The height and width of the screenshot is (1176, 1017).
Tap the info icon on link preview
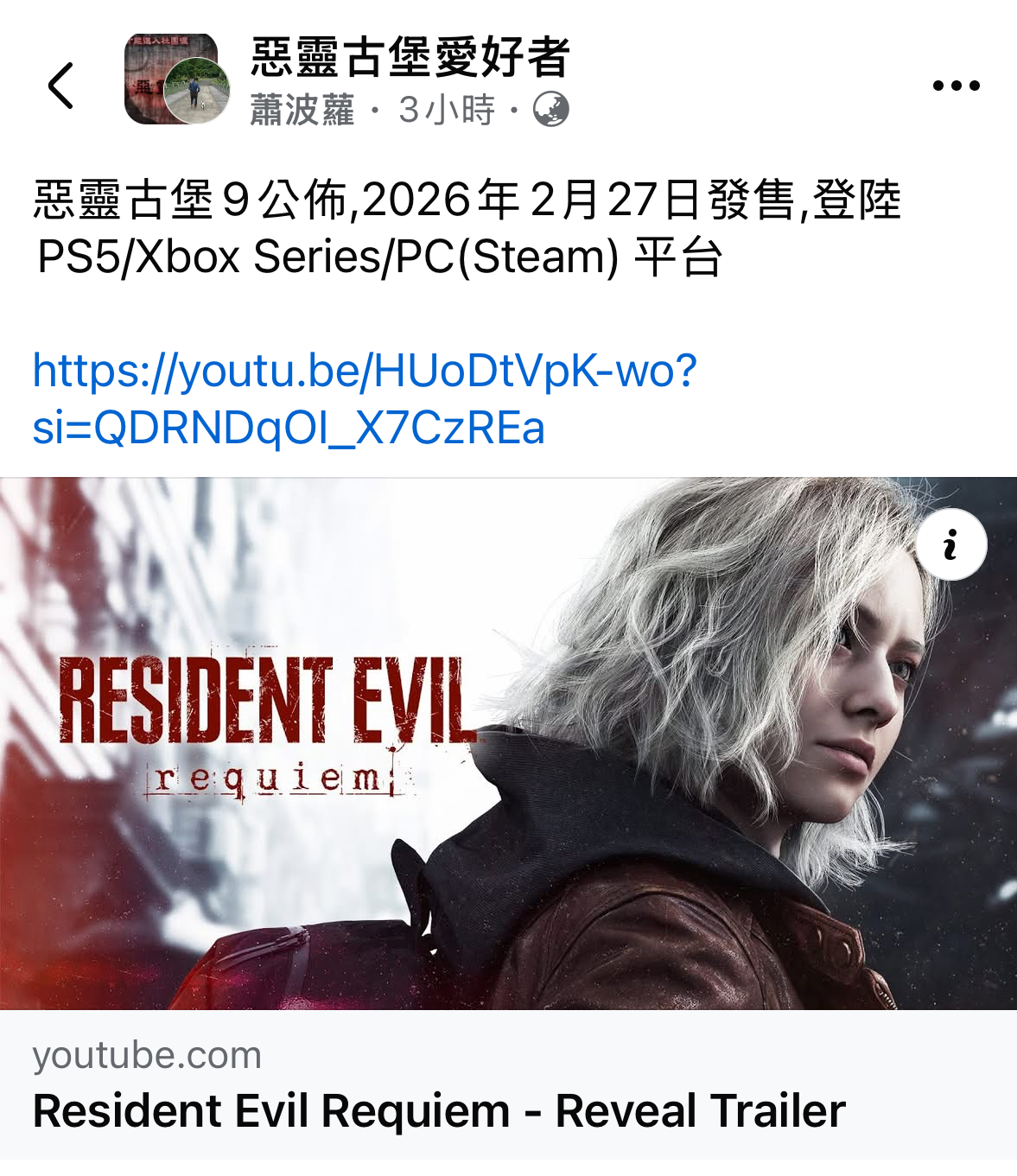[x=951, y=544]
